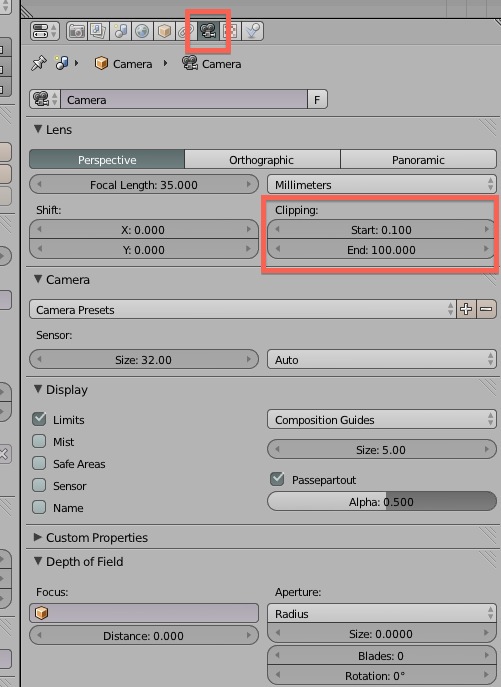Remove camera preset with minus button

(486, 309)
